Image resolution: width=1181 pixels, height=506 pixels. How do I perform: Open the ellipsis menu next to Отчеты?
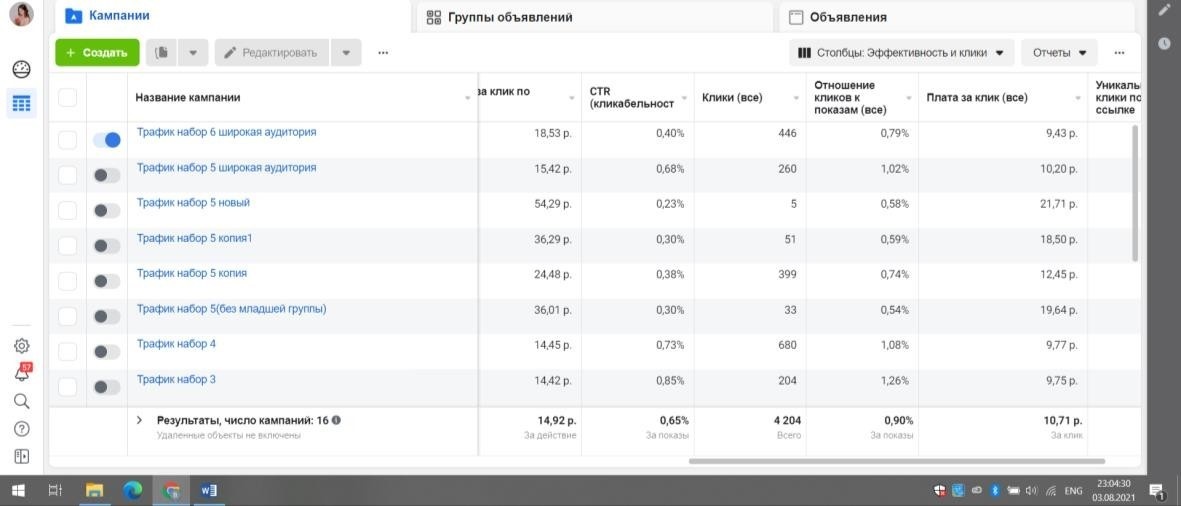click(x=1119, y=53)
